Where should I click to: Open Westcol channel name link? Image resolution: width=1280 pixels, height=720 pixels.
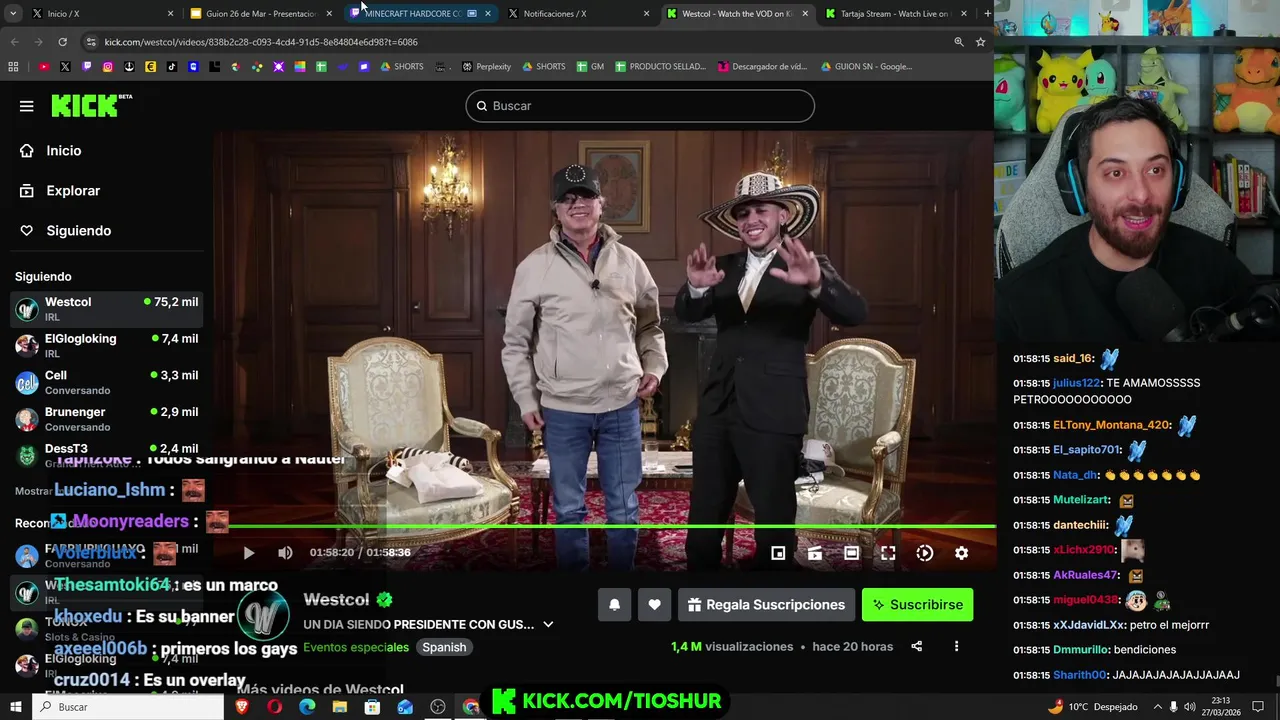coord(336,599)
